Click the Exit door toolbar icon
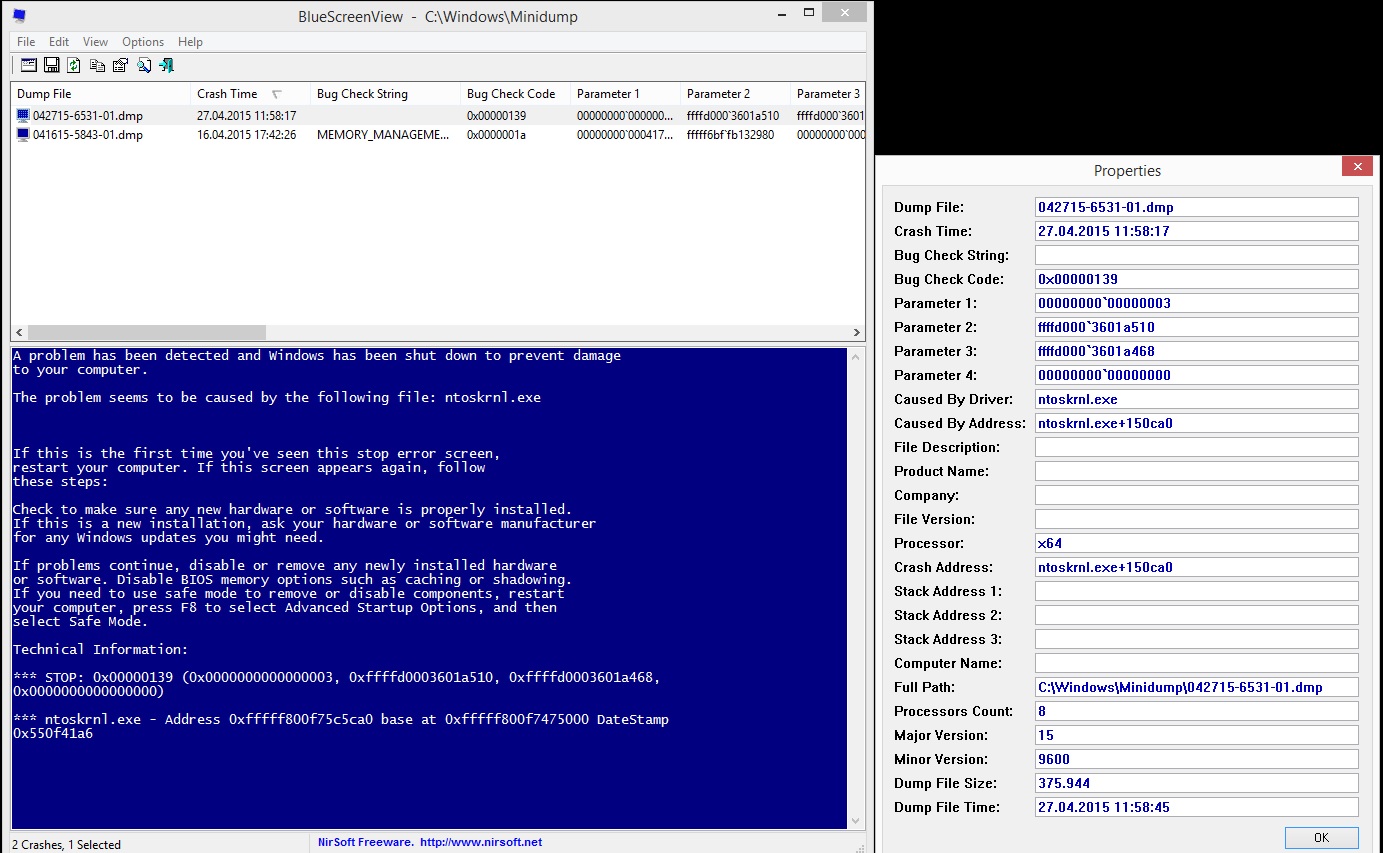The height and width of the screenshot is (853, 1383). coord(166,65)
